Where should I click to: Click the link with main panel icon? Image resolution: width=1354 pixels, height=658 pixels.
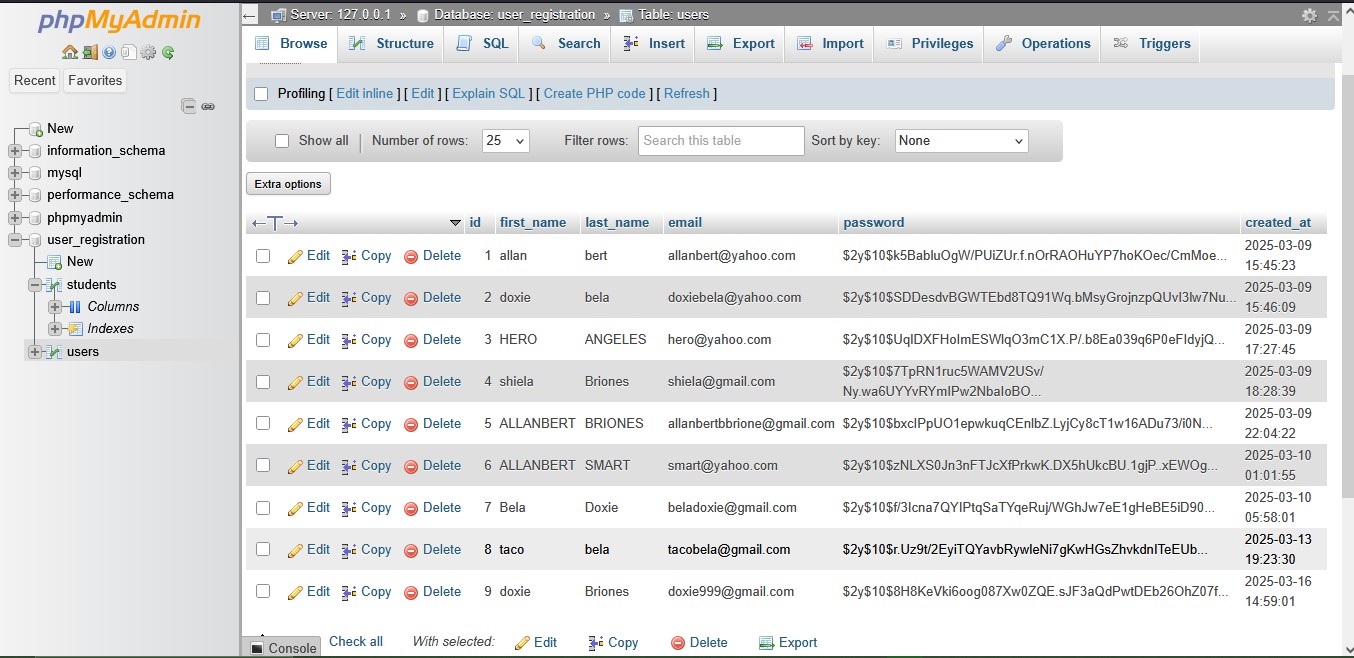click(x=208, y=106)
